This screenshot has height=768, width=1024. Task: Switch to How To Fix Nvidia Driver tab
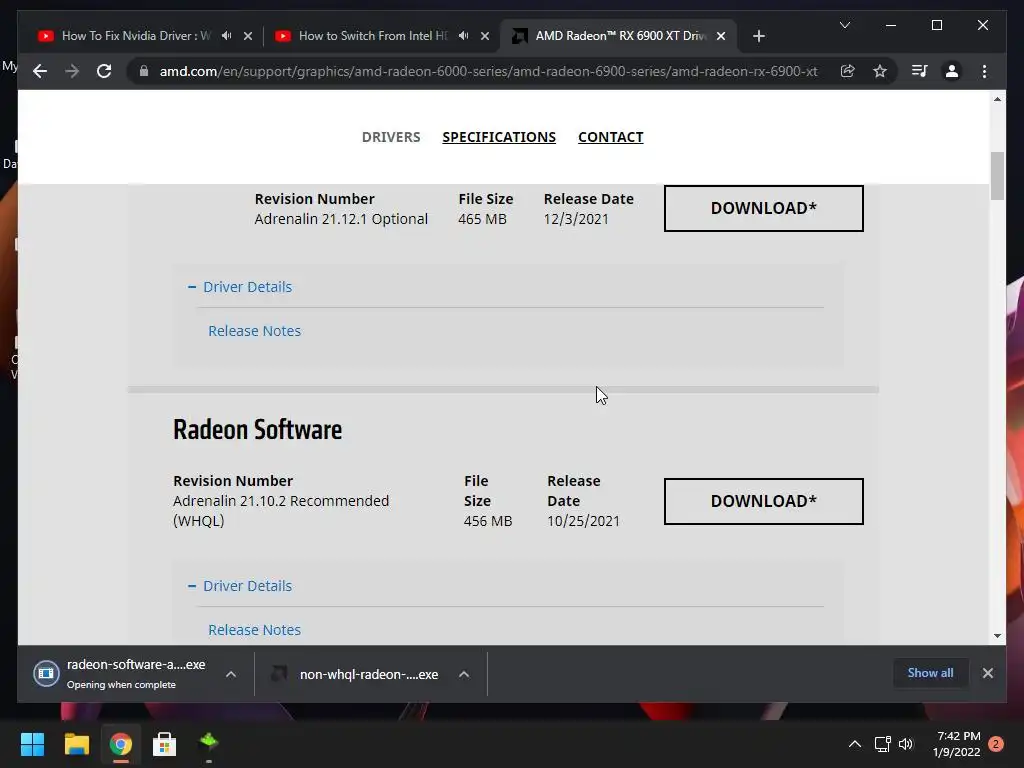pos(137,36)
